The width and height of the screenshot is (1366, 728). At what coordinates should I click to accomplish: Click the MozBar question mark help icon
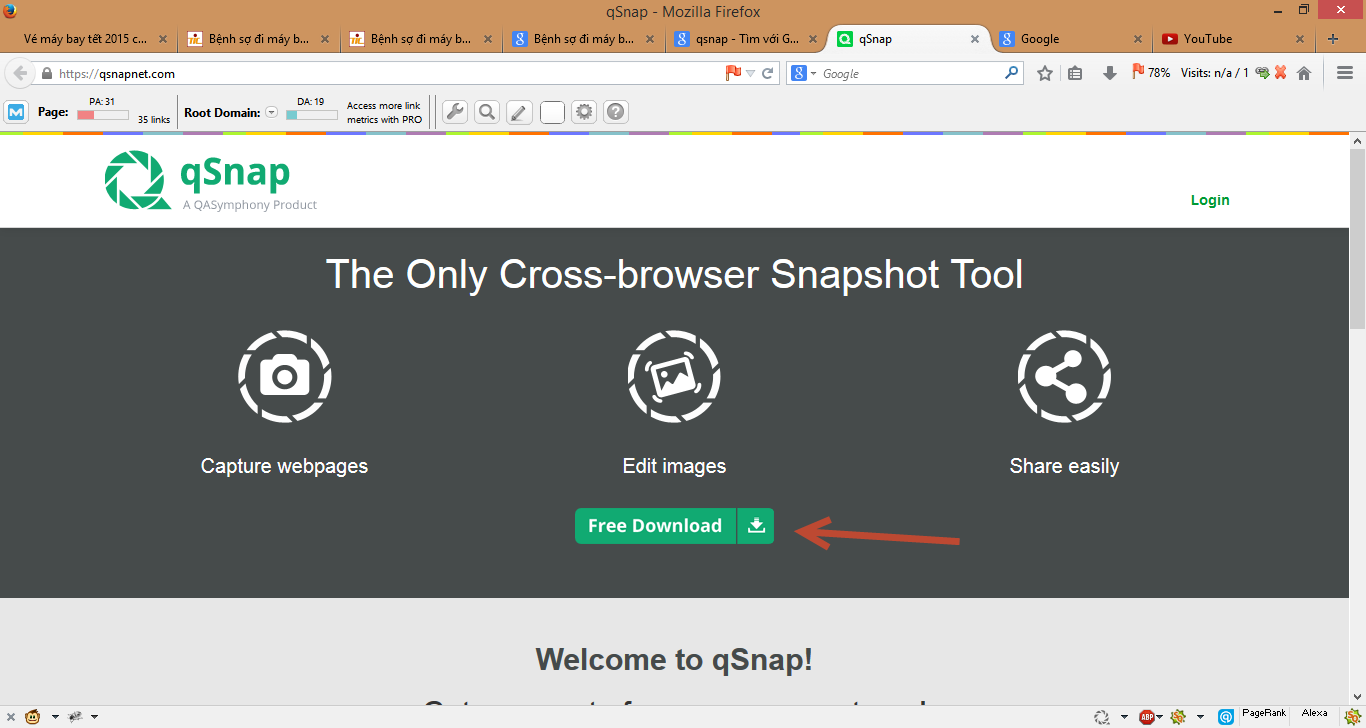tap(616, 112)
